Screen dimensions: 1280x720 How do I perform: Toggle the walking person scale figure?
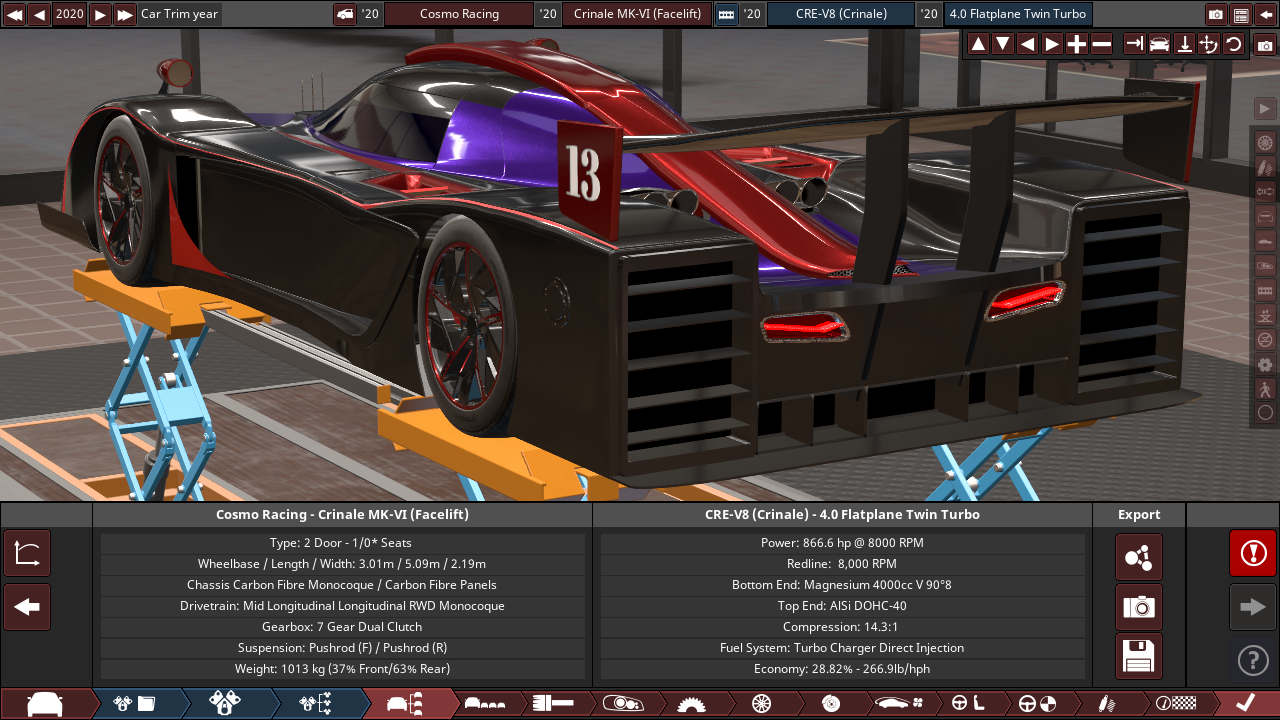pos(1265,388)
